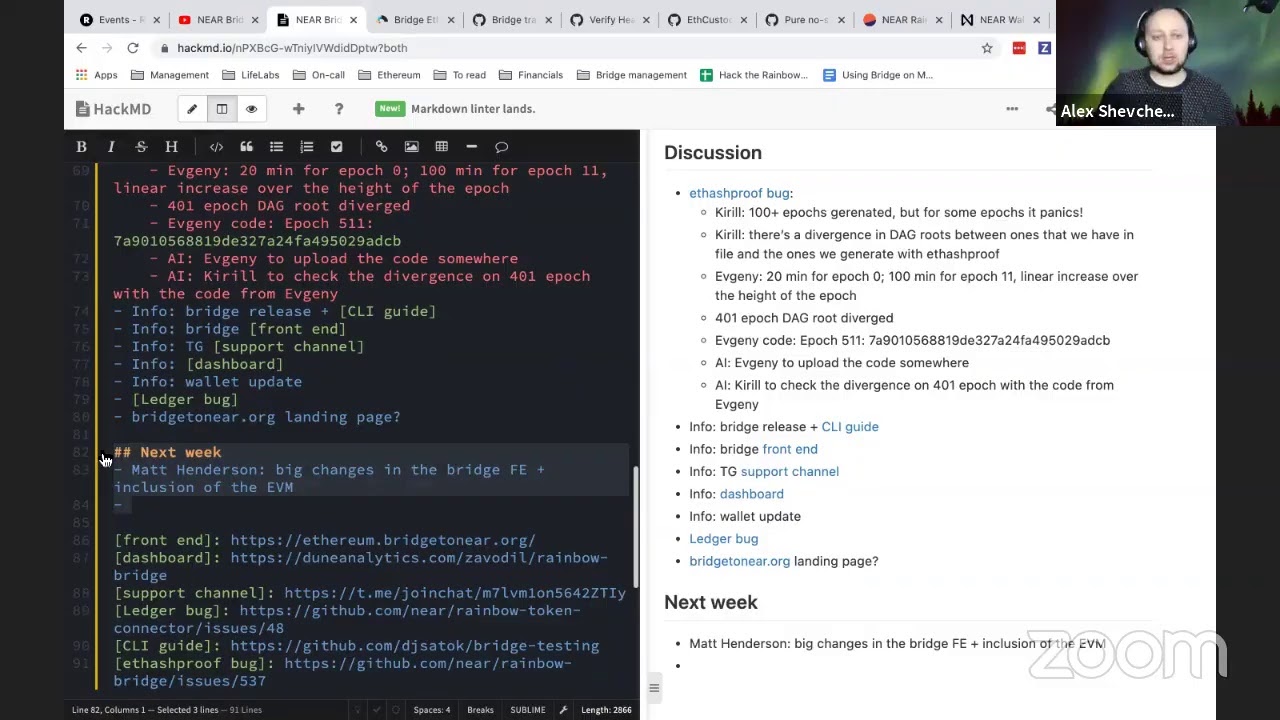Insert a blockquote with the quote icon
The width and height of the screenshot is (1280, 720).
click(246, 147)
